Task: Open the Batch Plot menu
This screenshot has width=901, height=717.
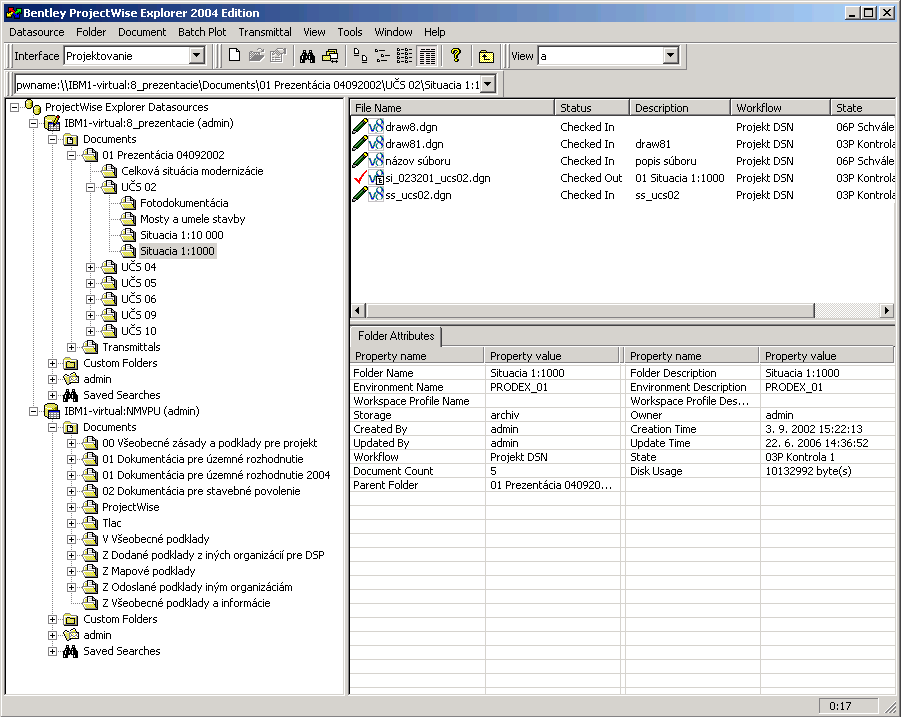Action: 202,32
